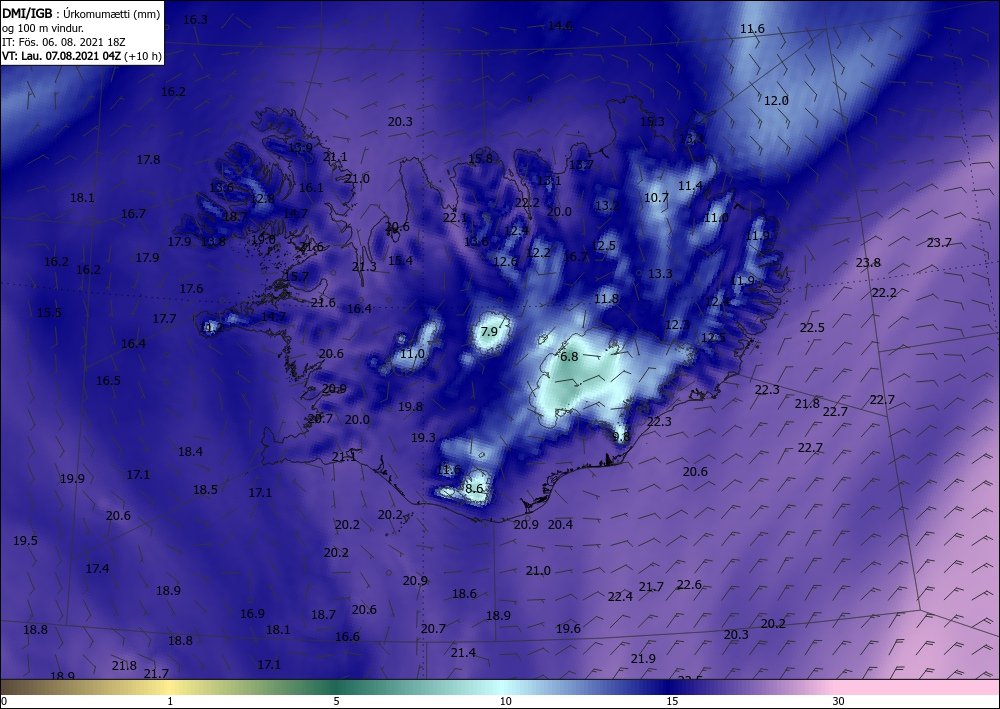Click the map value 17.4
1000x709 pixels.
click(97, 568)
